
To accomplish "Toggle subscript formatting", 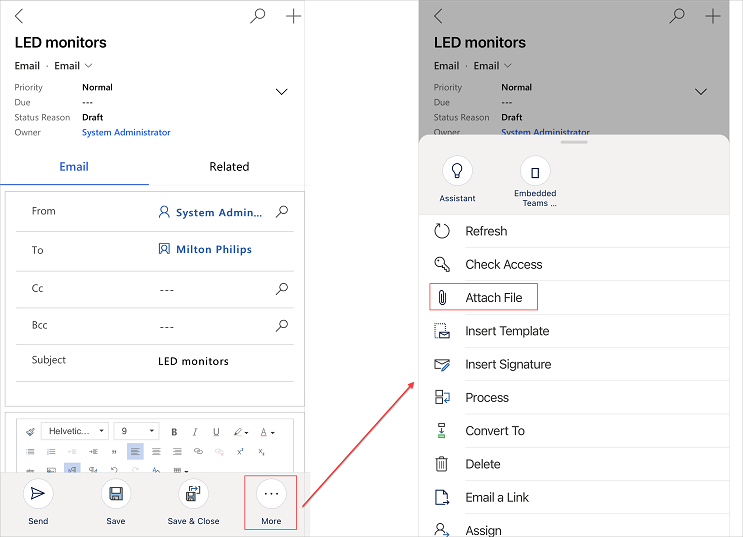I will 261,452.
